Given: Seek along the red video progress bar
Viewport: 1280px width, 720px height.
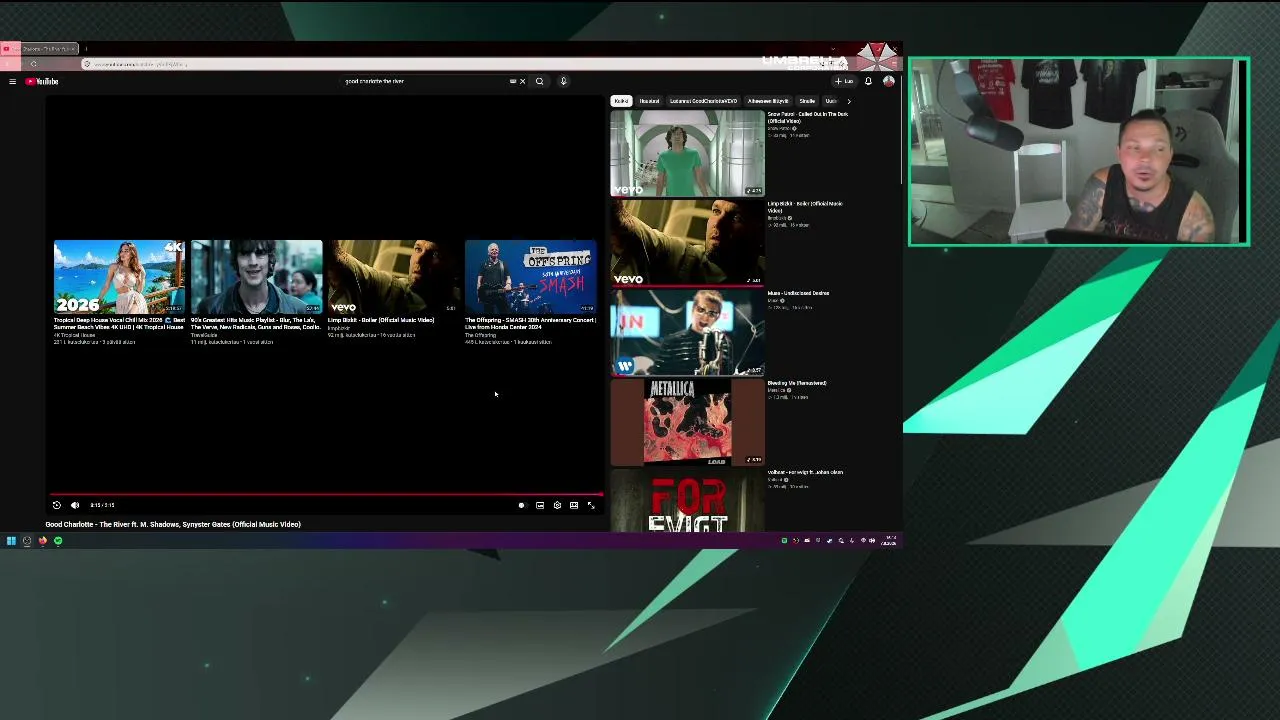Looking at the screenshot, I should (327, 494).
